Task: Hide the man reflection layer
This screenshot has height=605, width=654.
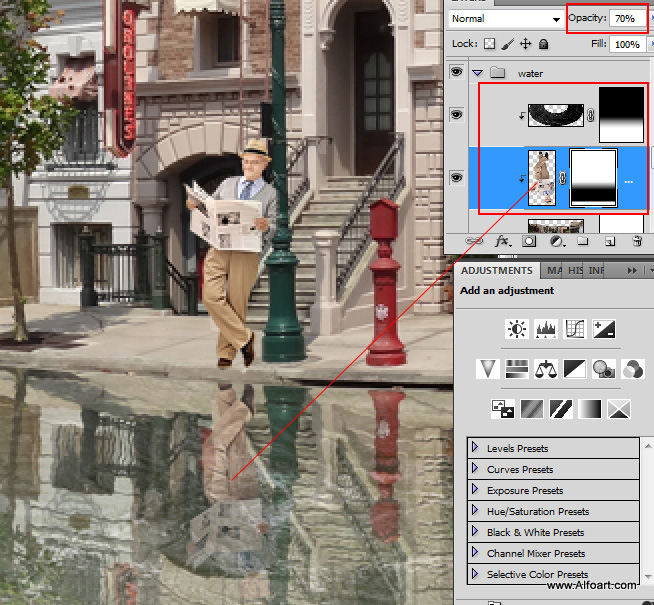Action: [x=456, y=178]
